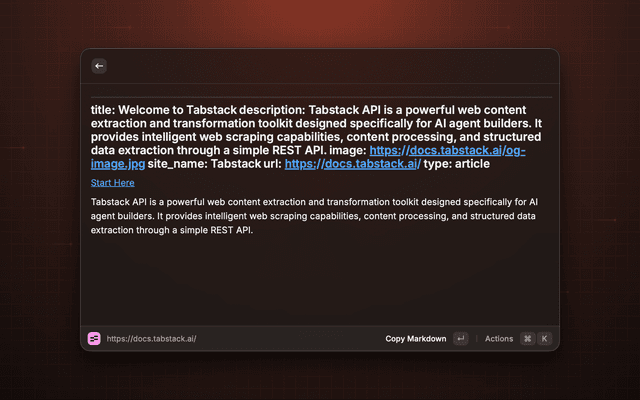Click the 'description:' word in the heading

point(272,110)
